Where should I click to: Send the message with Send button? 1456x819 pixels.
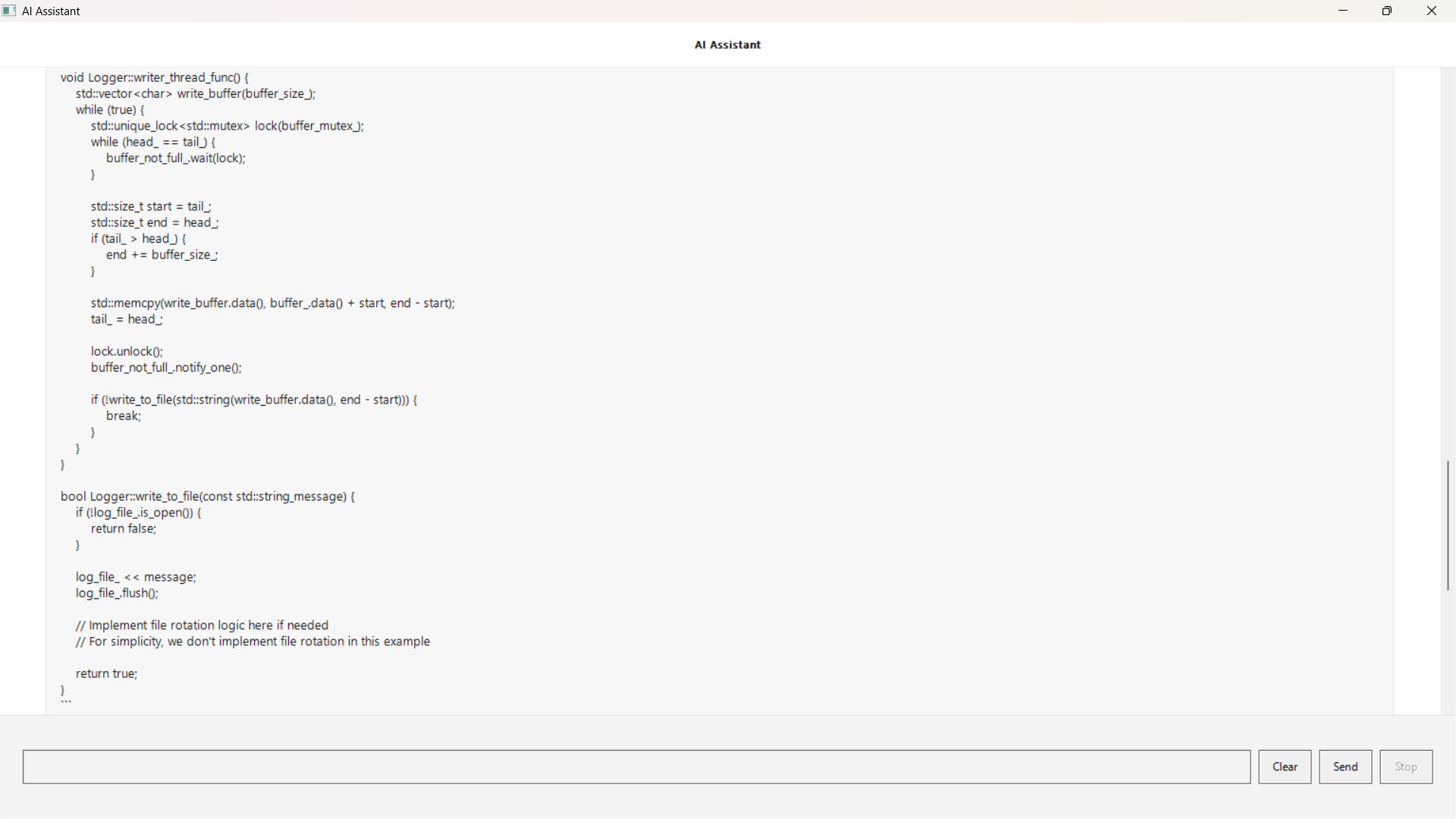point(1345,767)
